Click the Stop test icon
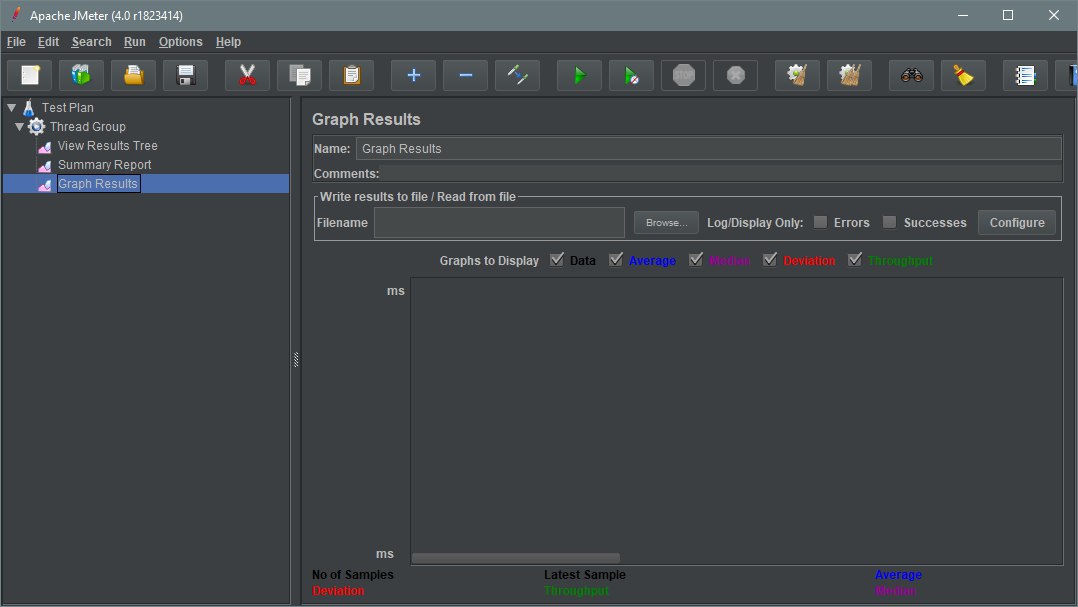The image size is (1078, 607). (x=683, y=75)
